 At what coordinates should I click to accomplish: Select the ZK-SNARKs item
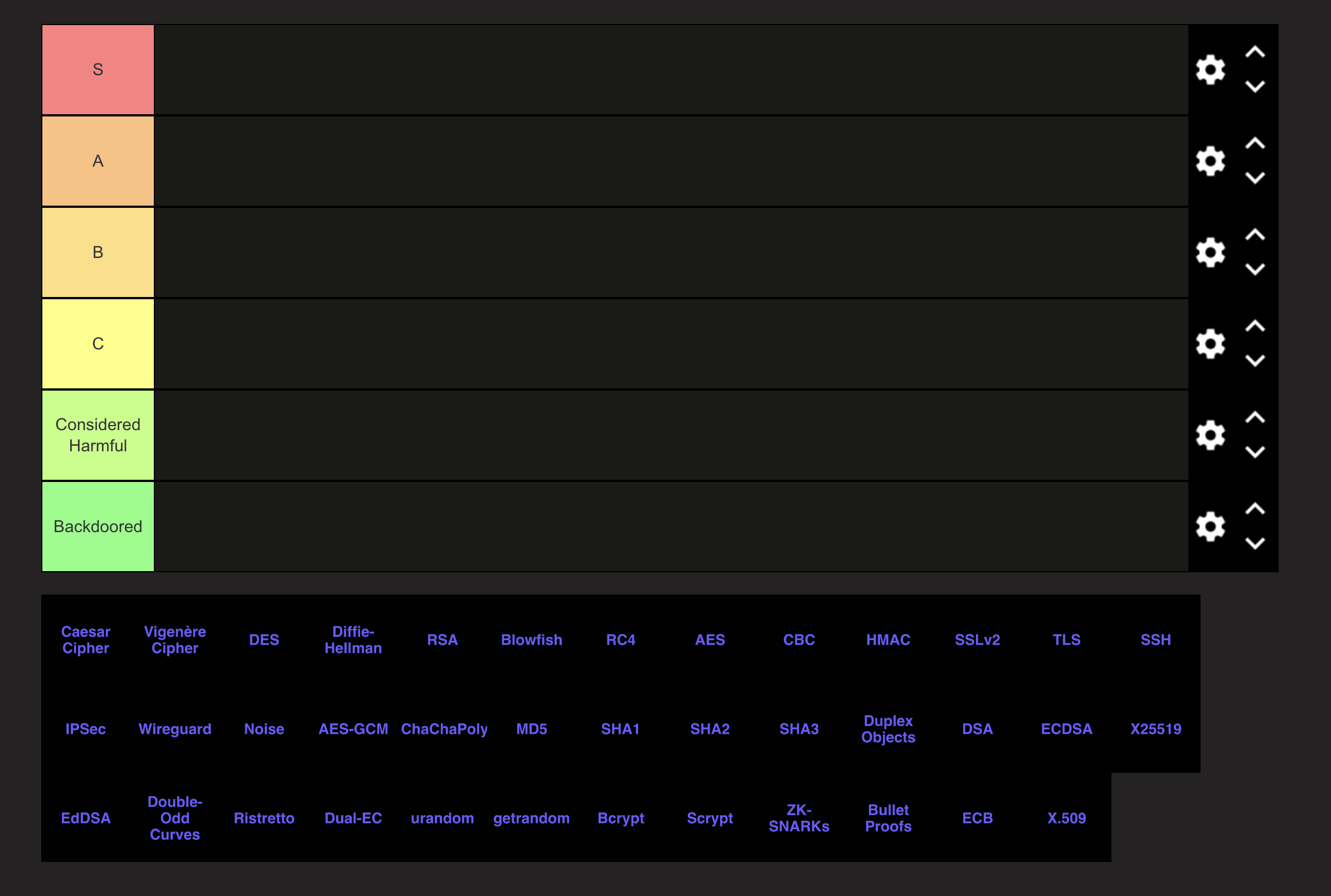coord(799,818)
